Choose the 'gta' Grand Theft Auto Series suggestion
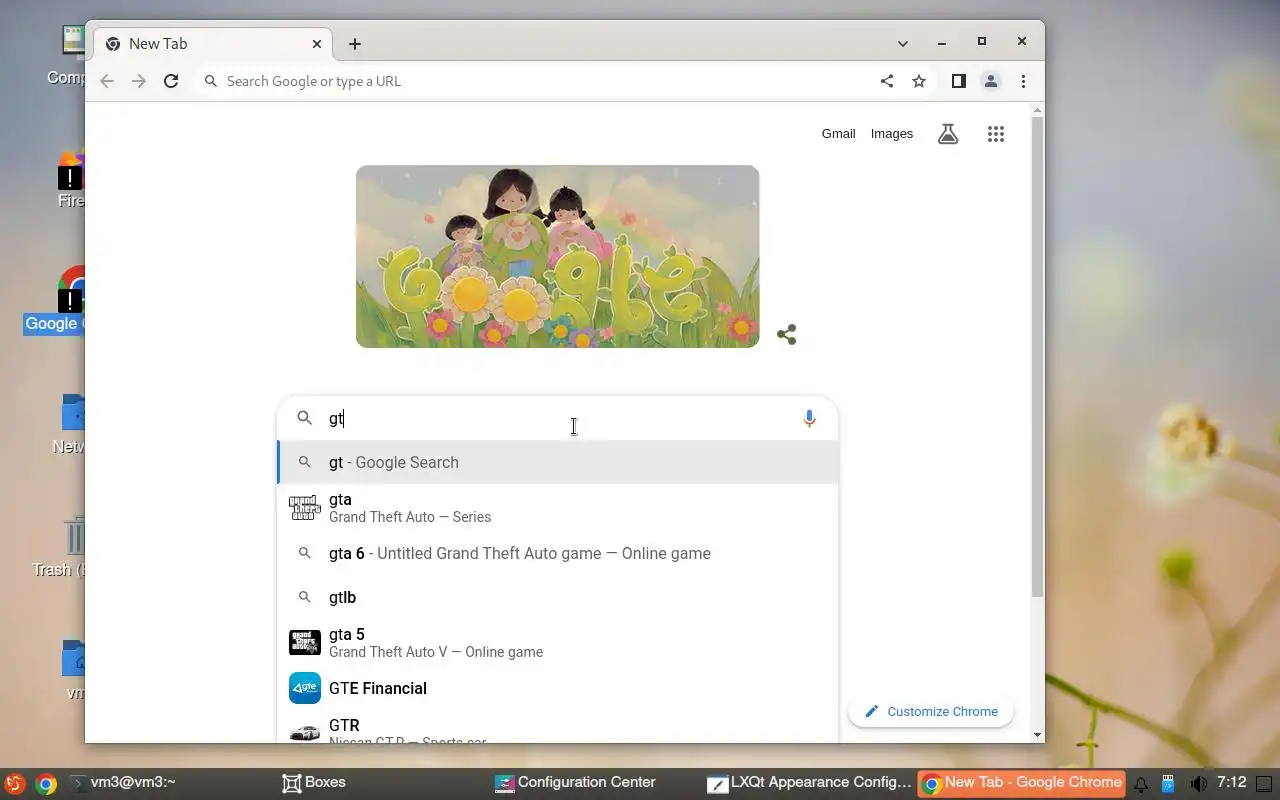The width and height of the screenshot is (1280, 800). pos(557,507)
